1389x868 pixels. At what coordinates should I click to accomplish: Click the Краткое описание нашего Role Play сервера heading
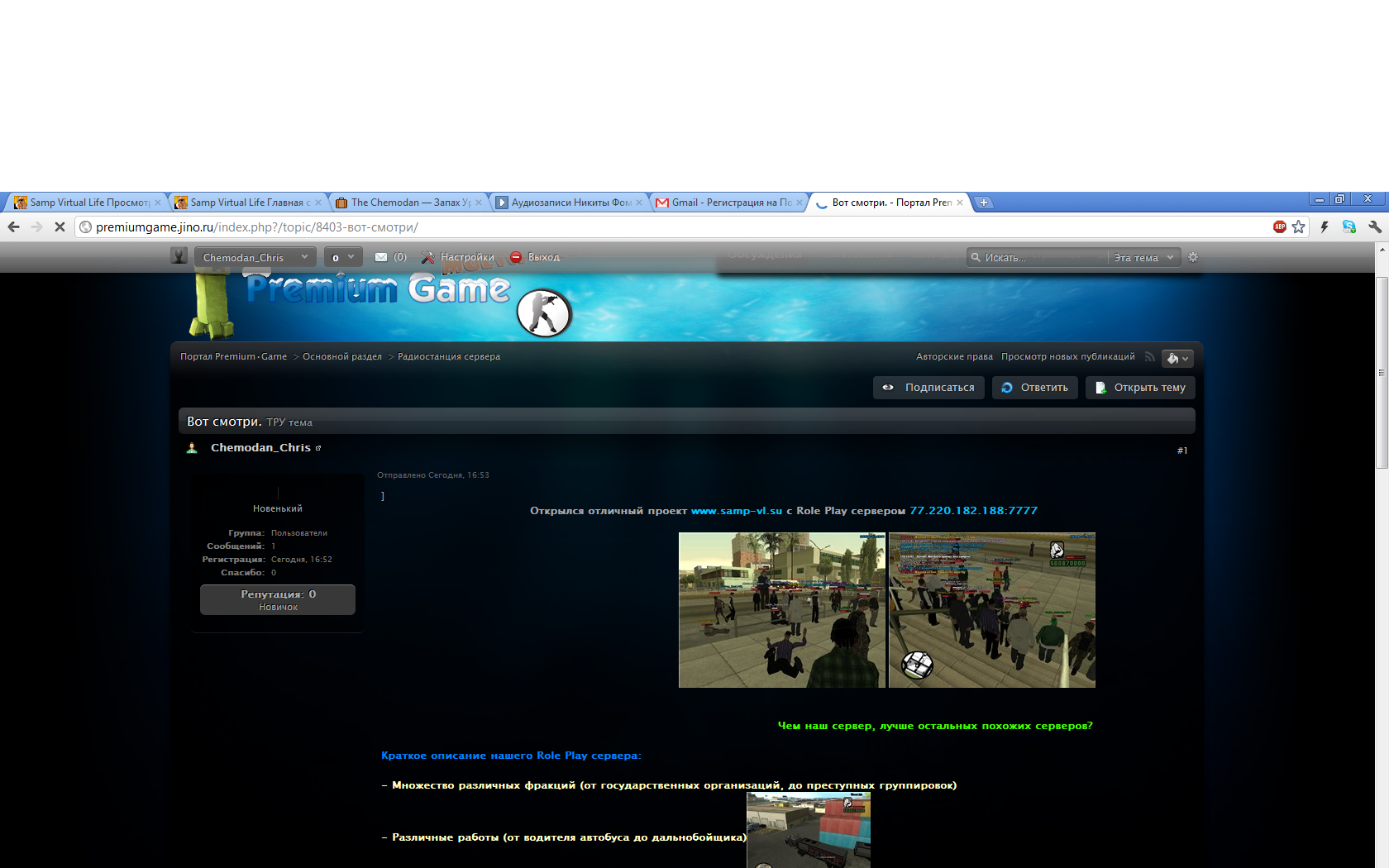pyautogui.click(x=511, y=756)
